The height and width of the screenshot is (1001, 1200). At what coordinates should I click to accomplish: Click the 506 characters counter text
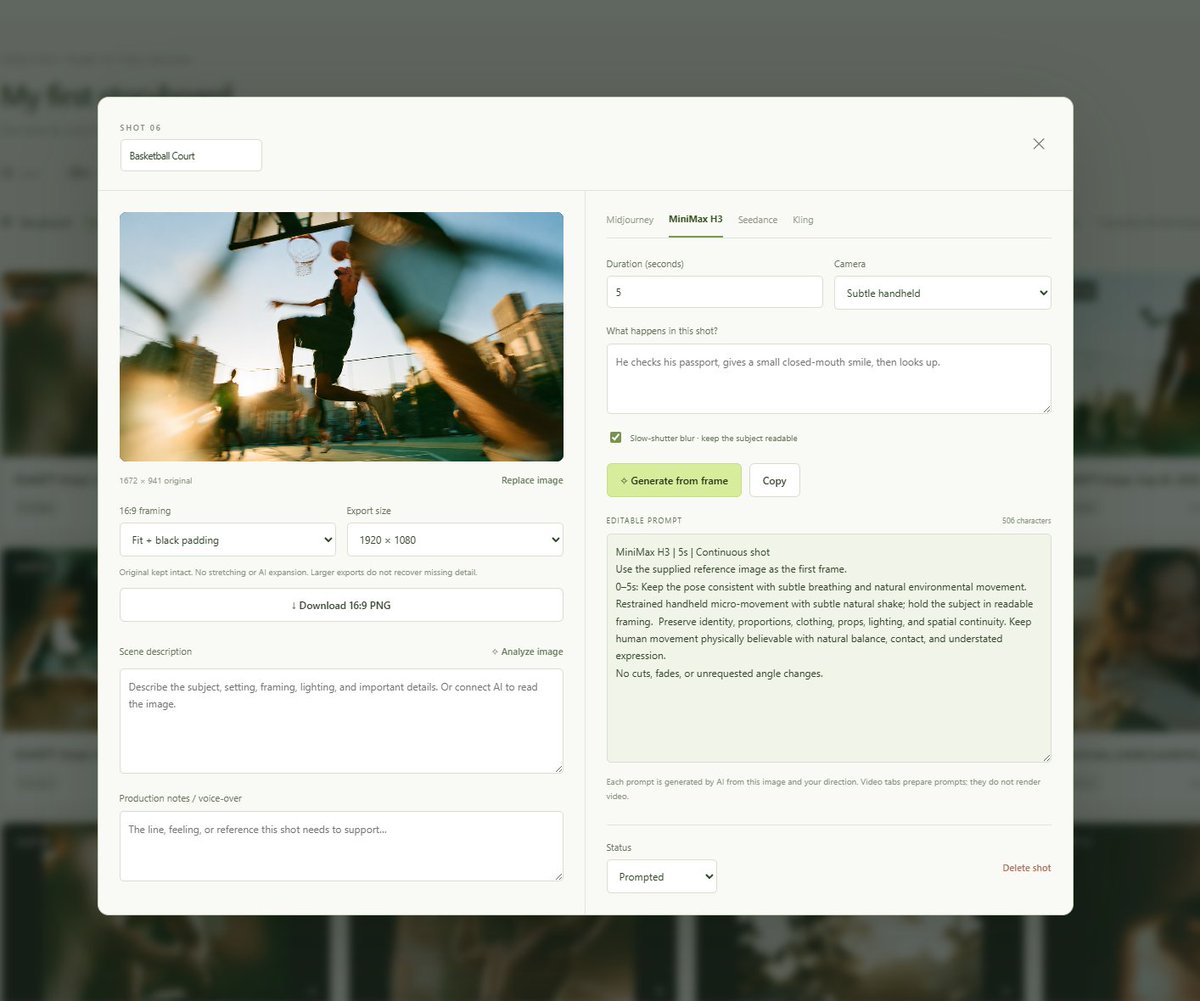click(x=1027, y=521)
